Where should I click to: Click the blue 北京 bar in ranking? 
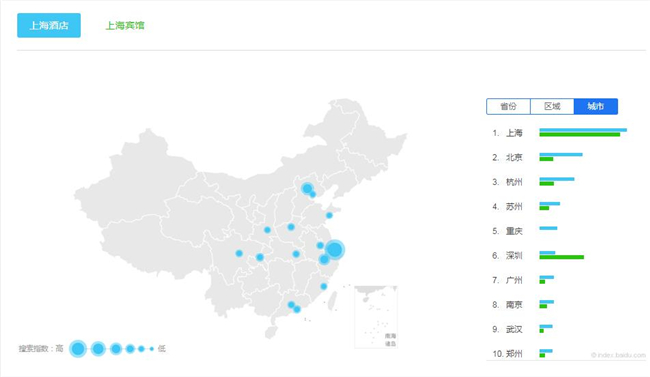pos(561,155)
